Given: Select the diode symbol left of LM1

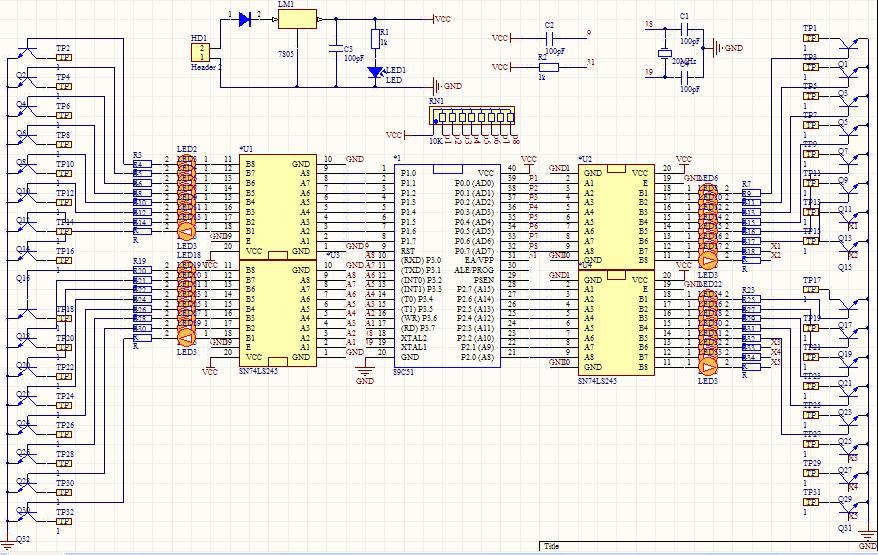Looking at the screenshot, I should [x=246, y=18].
